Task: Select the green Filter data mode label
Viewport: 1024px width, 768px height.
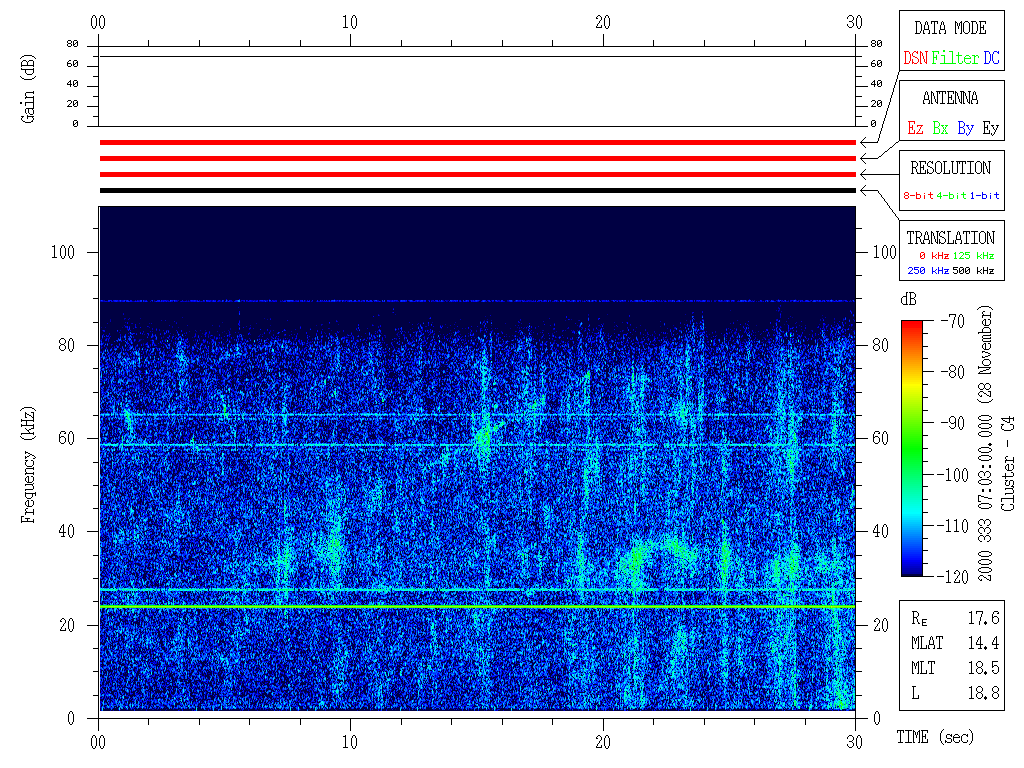Action: (955, 58)
